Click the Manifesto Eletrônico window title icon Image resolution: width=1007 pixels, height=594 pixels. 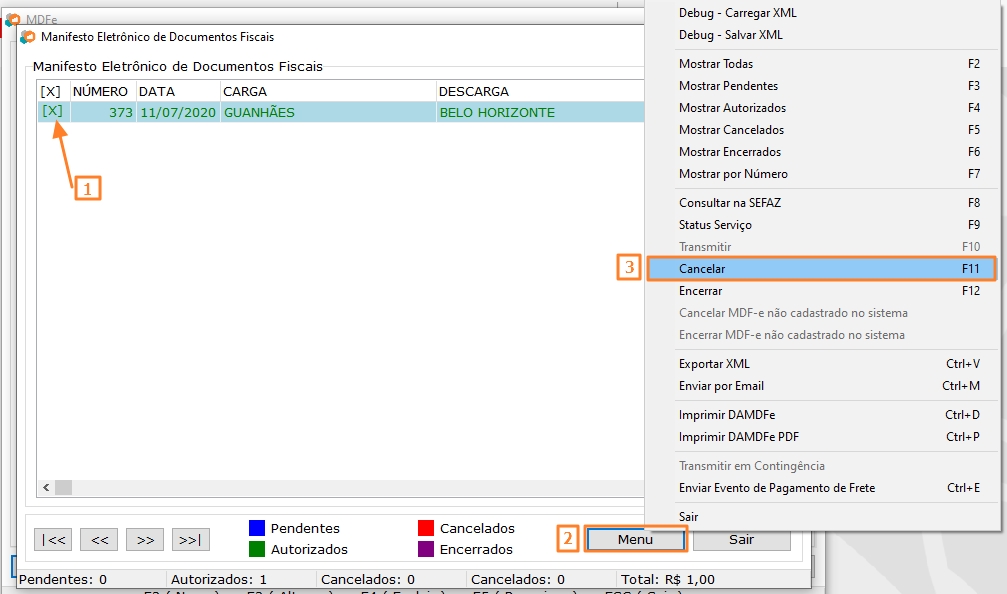click(x=28, y=37)
